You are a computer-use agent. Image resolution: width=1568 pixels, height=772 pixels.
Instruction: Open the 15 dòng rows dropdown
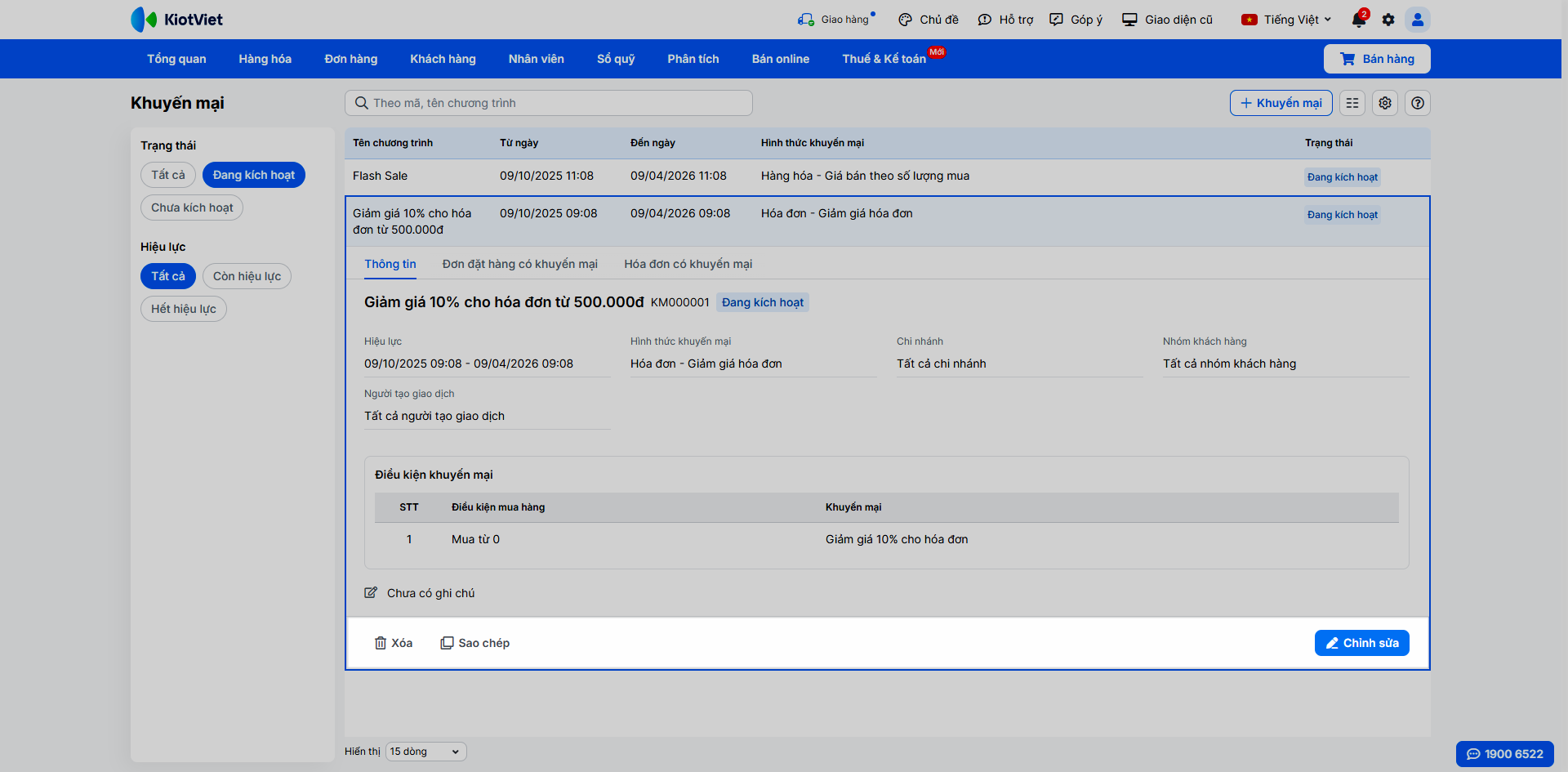pyautogui.click(x=425, y=752)
